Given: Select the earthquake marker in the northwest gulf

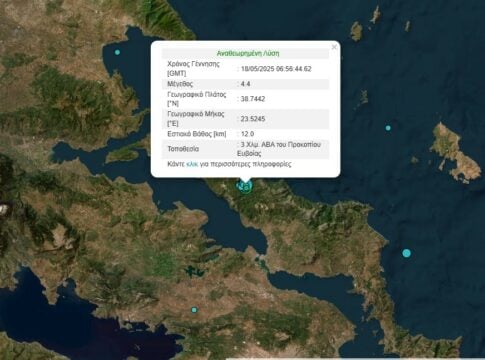Looking at the screenshot, I should 117,52.
